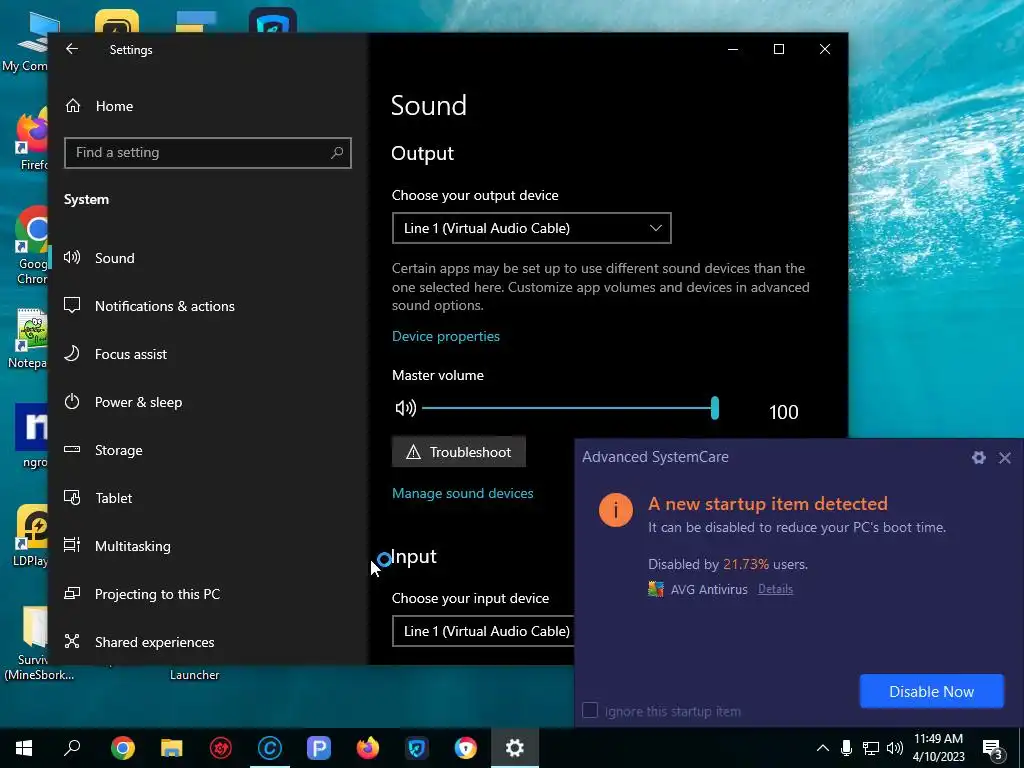
Task: Open Google Chrome from the taskbar
Action: (x=123, y=748)
